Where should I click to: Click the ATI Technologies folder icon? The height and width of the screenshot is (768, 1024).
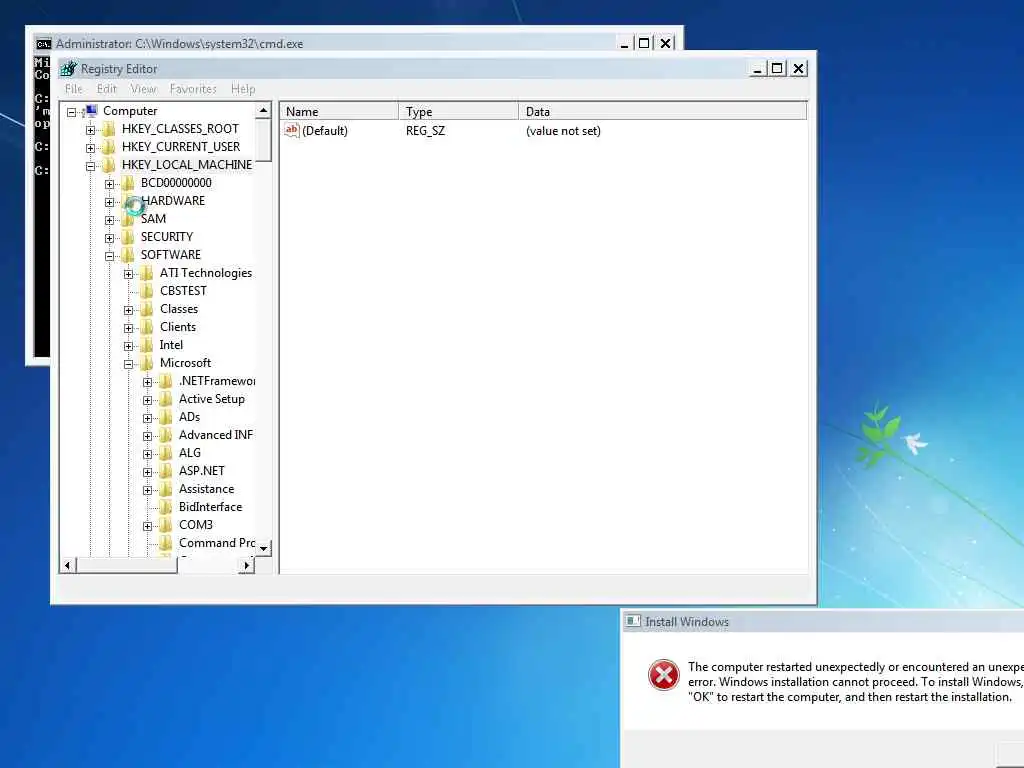click(147, 273)
